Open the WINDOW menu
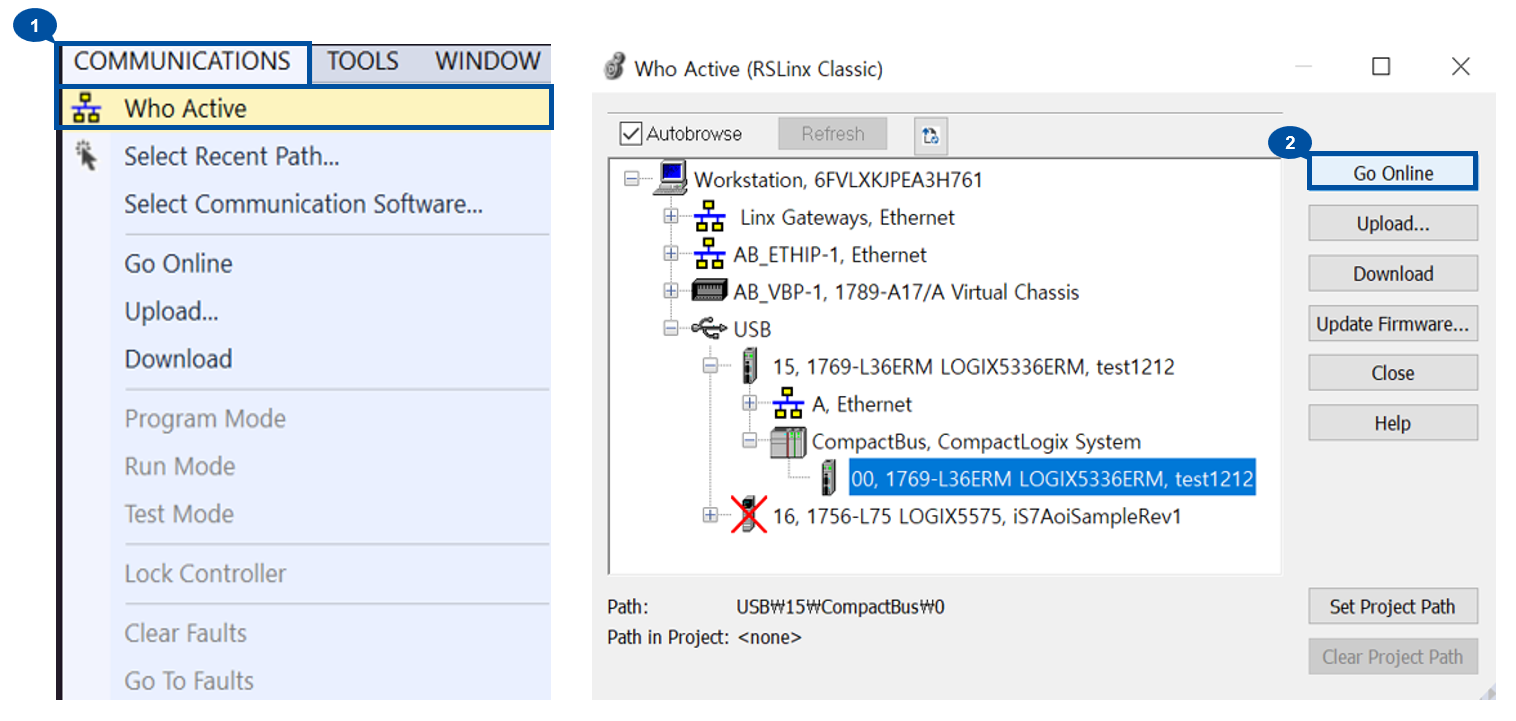 coord(487,60)
